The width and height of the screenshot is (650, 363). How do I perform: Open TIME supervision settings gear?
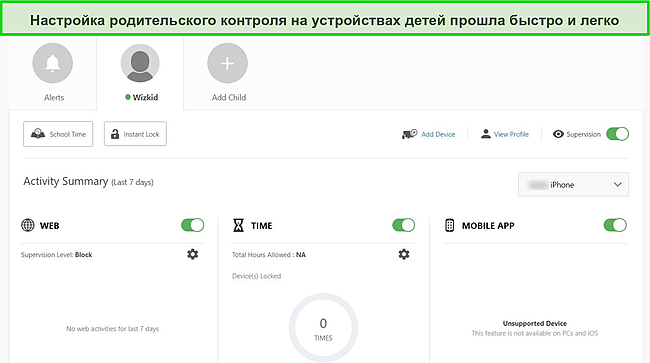404,254
